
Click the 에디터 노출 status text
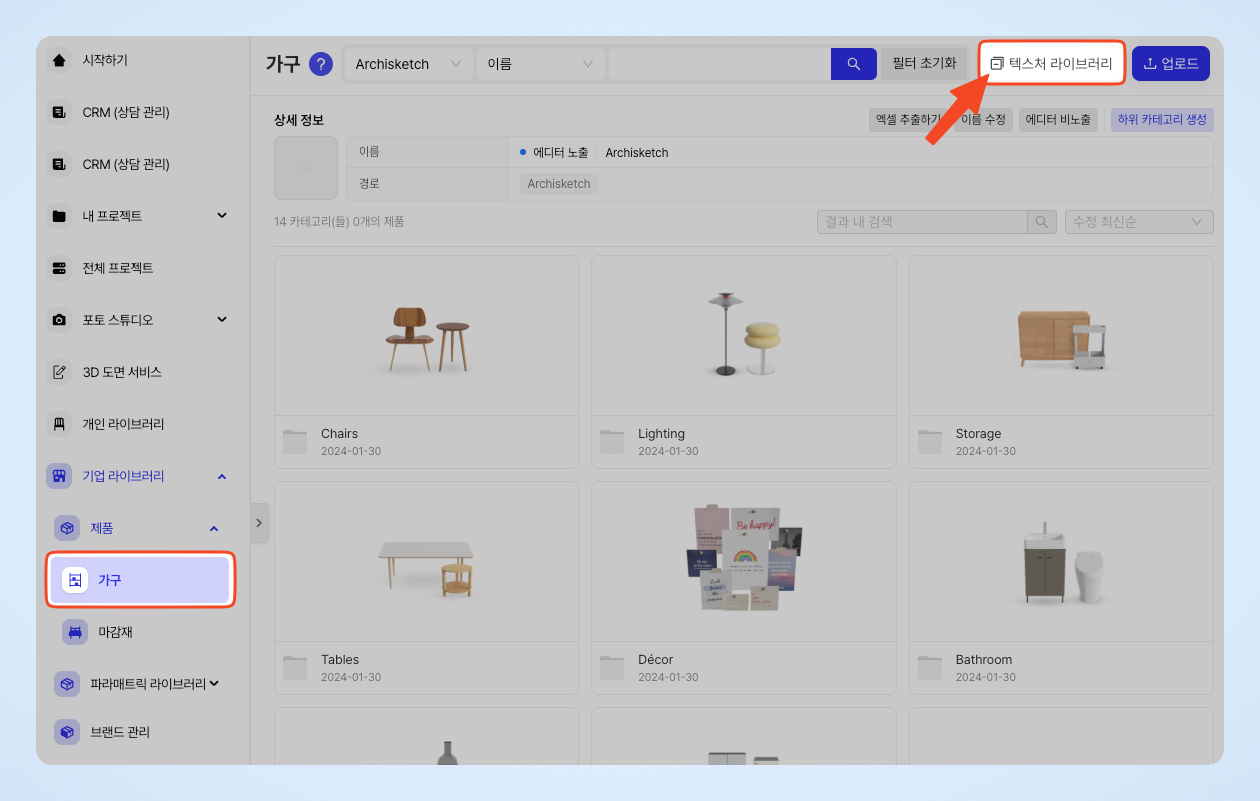pos(560,153)
